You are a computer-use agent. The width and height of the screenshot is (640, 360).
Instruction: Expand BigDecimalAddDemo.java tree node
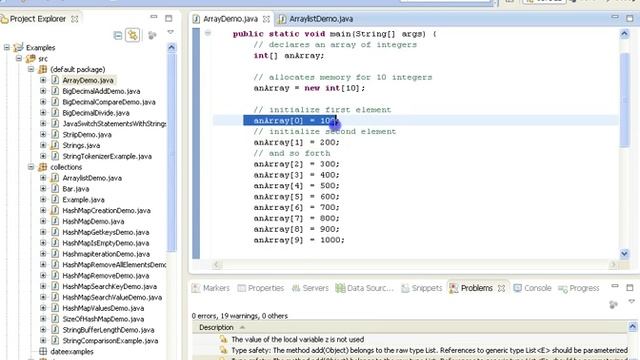tap(43, 91)
